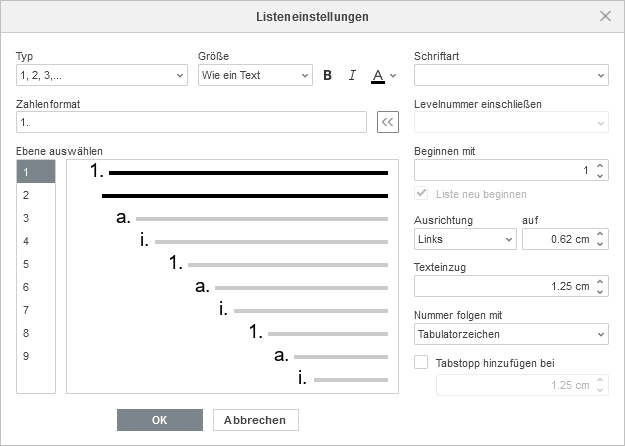The width and height of the screenshot is (625, 446).
Task: Open the font color picker
Action: (383, 75)
